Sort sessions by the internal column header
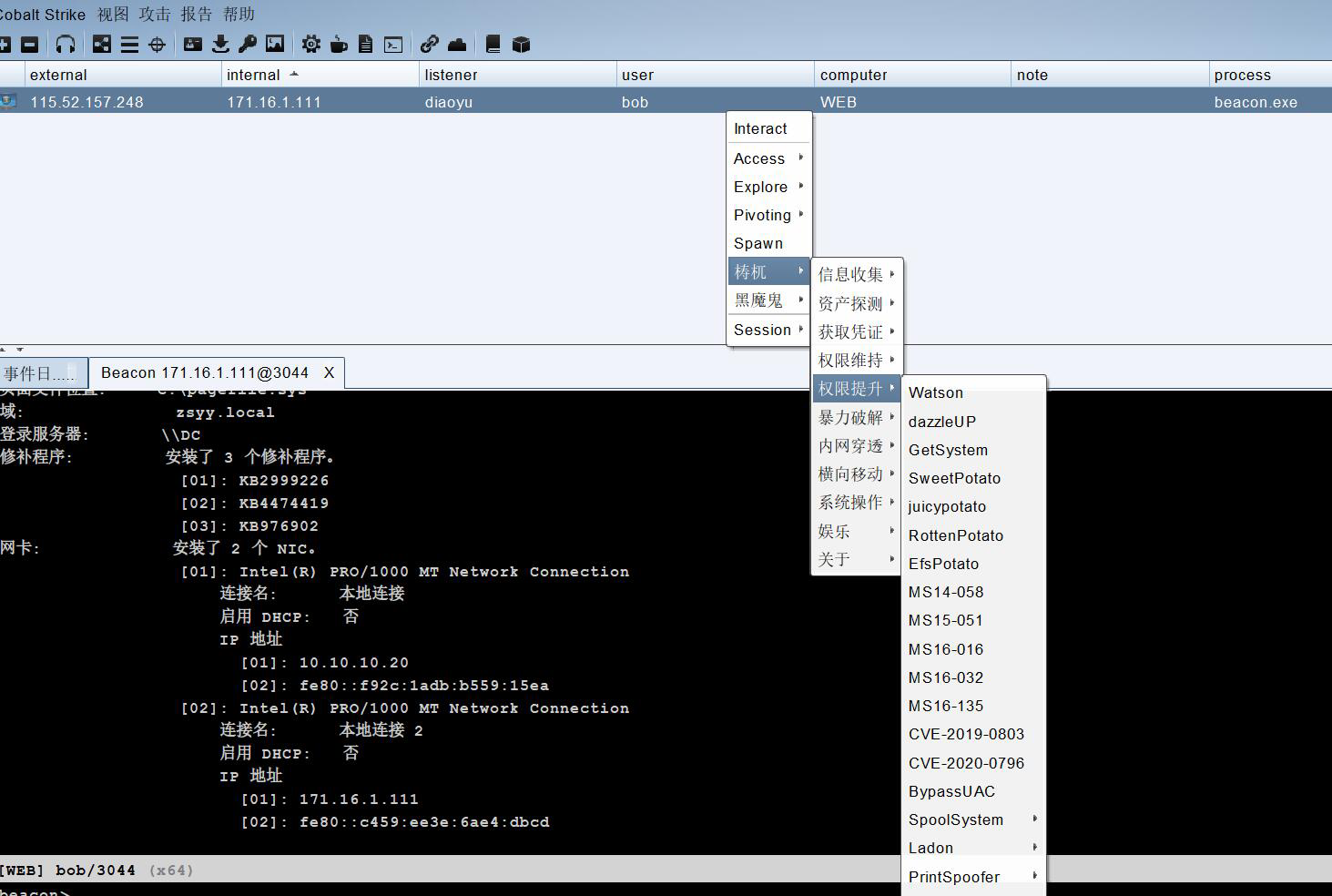 point(320,75)
